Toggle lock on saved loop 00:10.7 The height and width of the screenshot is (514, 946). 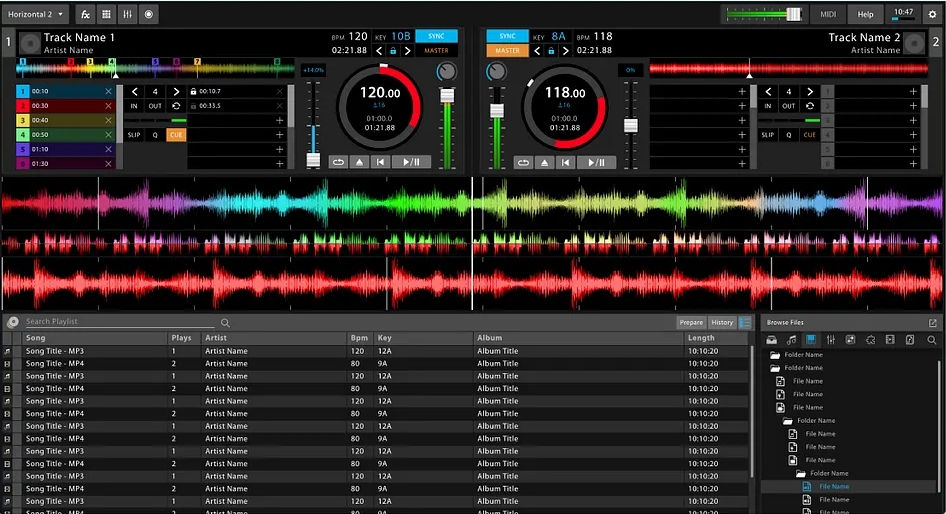click(x=193, y=91)
